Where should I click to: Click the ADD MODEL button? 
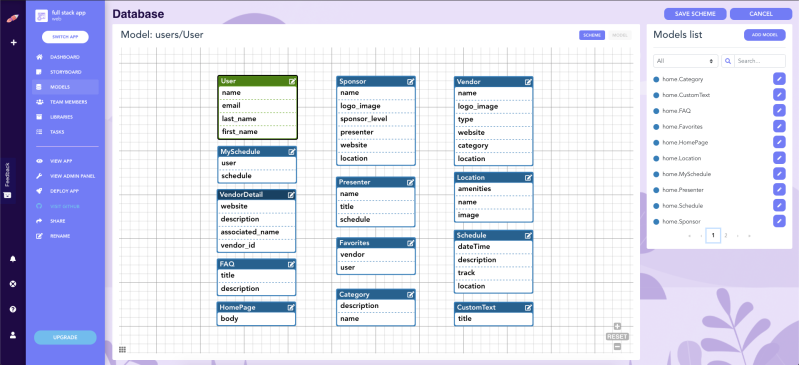764,35
